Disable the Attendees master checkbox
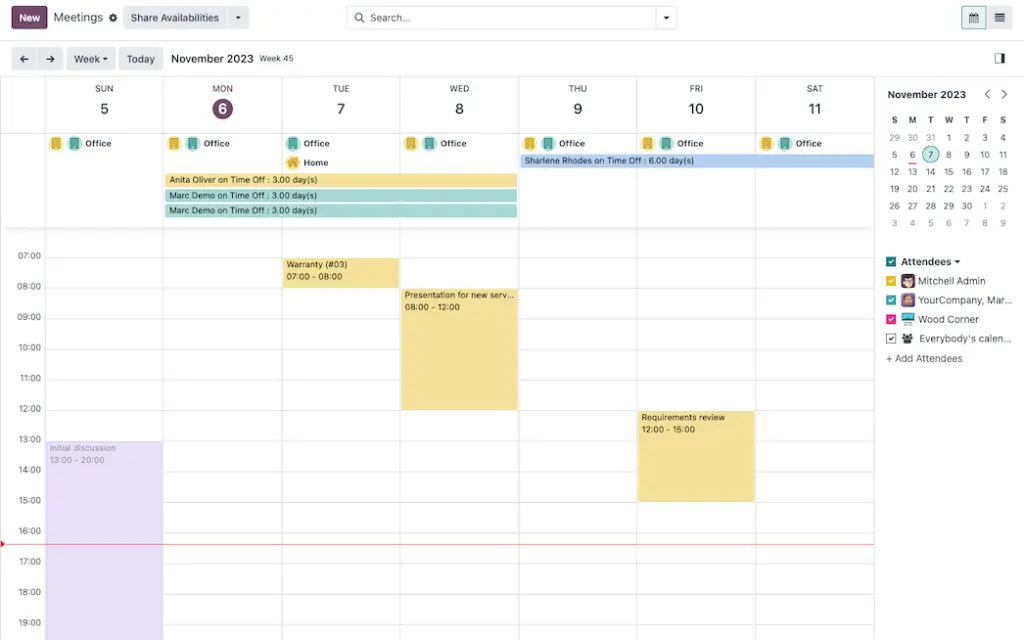The width and height of the screenshot is (1024, 640). (x=890, y=261)
